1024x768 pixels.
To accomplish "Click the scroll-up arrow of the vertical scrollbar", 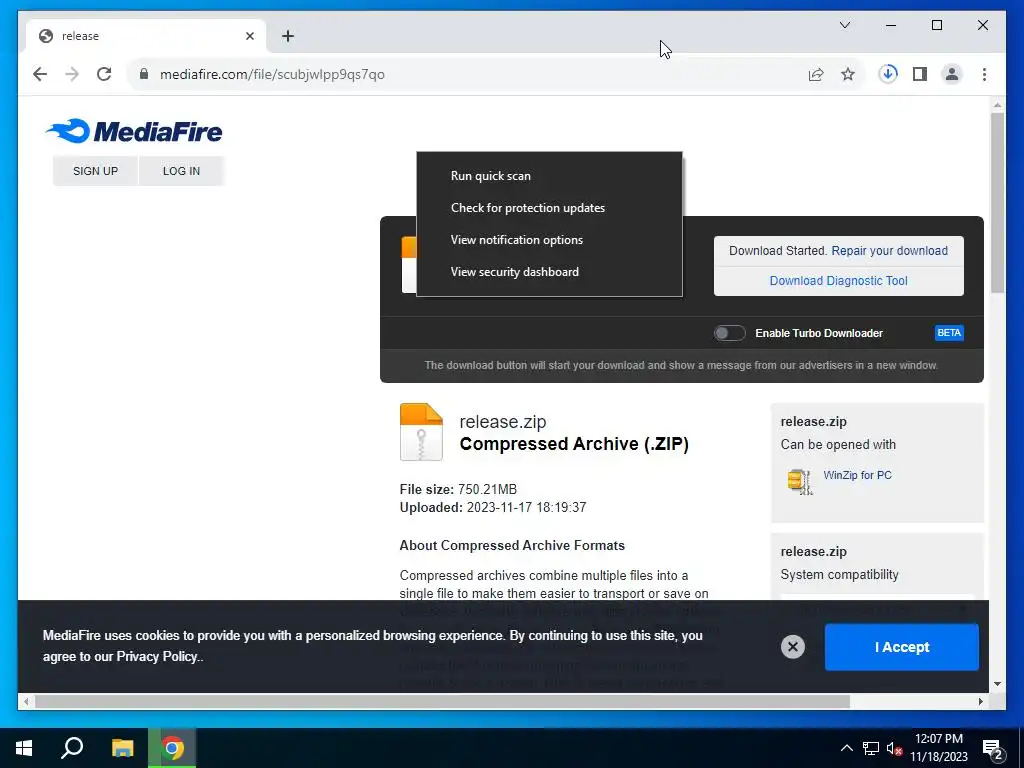I will [997, 104].
